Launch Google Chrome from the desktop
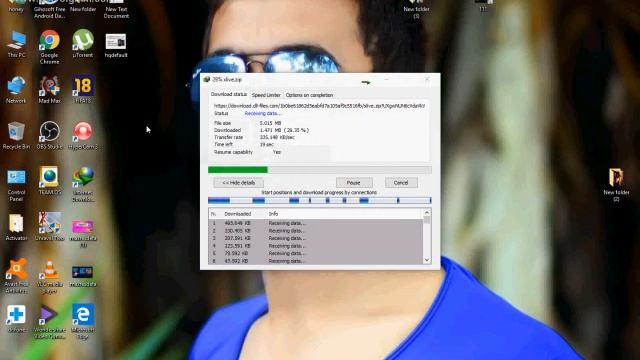 [49, 47]
